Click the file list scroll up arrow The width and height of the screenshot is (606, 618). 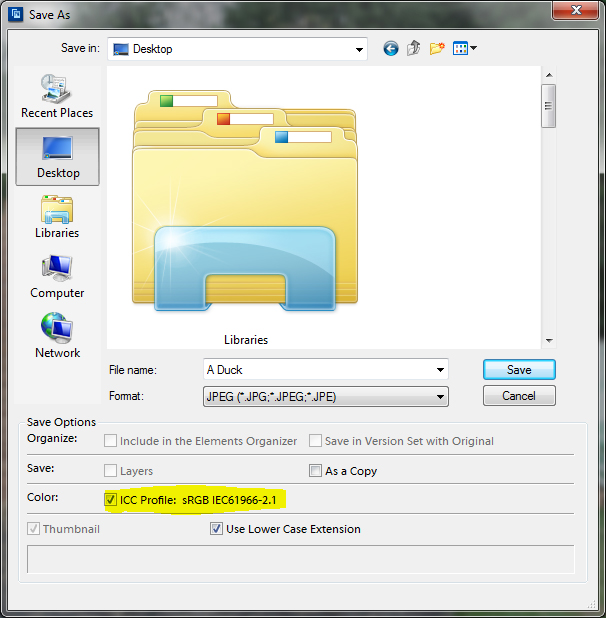coord(549,75)
